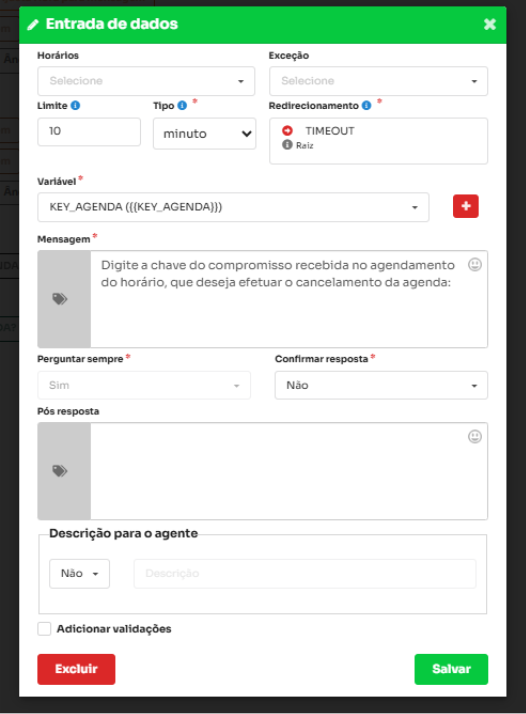Click inside the Pós resposta text area
Viewport: 526px width, 714px height.
289,471
